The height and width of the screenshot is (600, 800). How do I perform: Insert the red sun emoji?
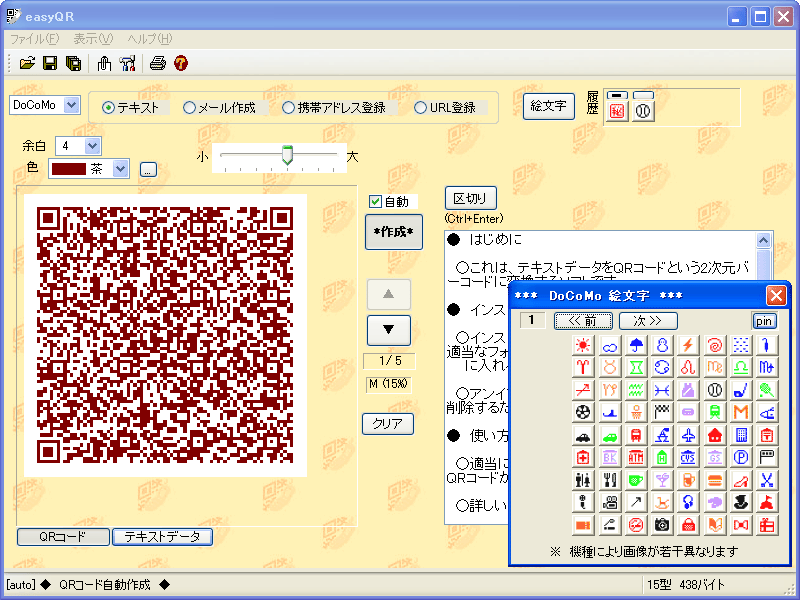[583, 345]
